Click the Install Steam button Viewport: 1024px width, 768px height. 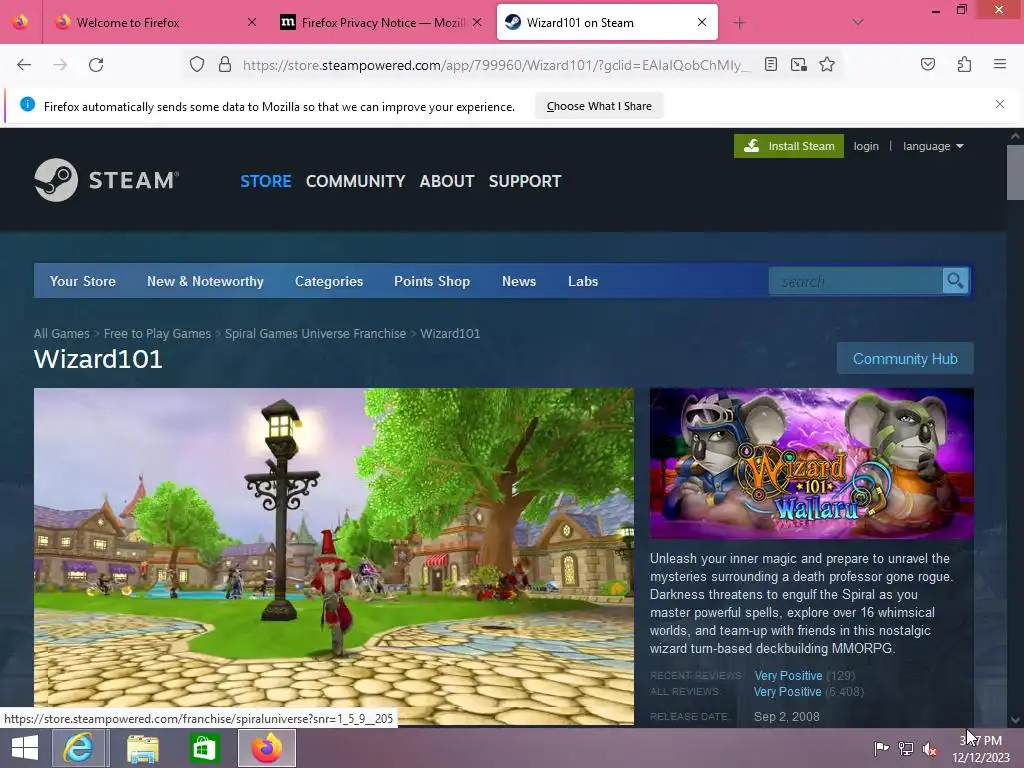(789, 146)
